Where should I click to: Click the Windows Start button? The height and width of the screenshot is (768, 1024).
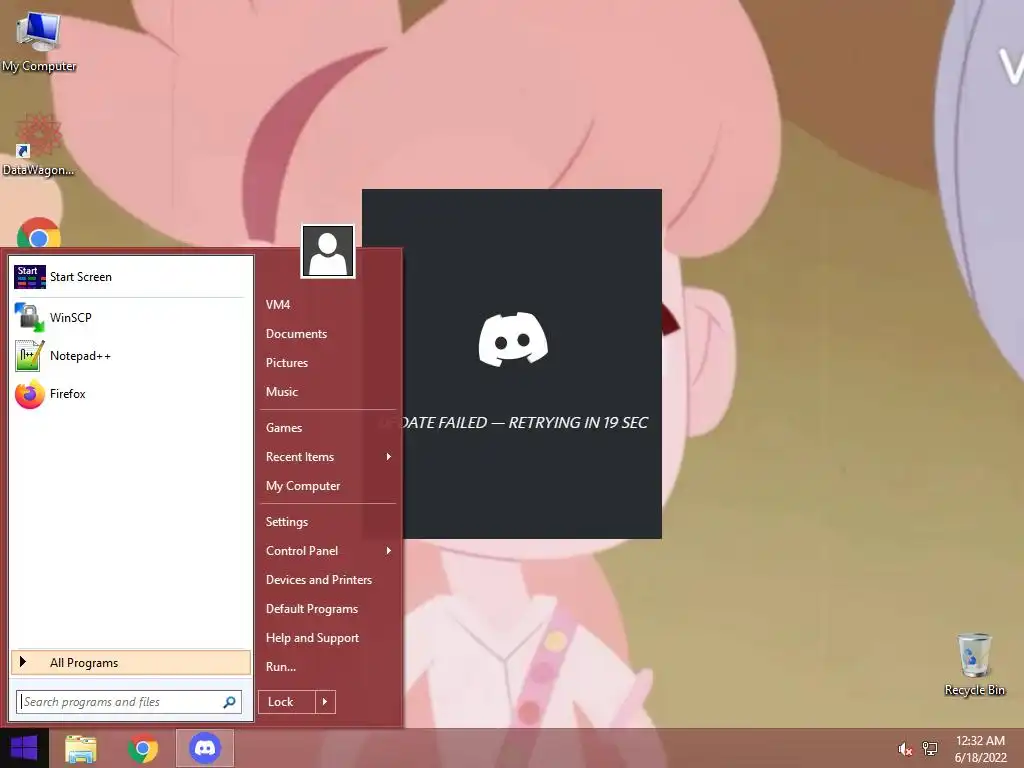click(24, 748)
